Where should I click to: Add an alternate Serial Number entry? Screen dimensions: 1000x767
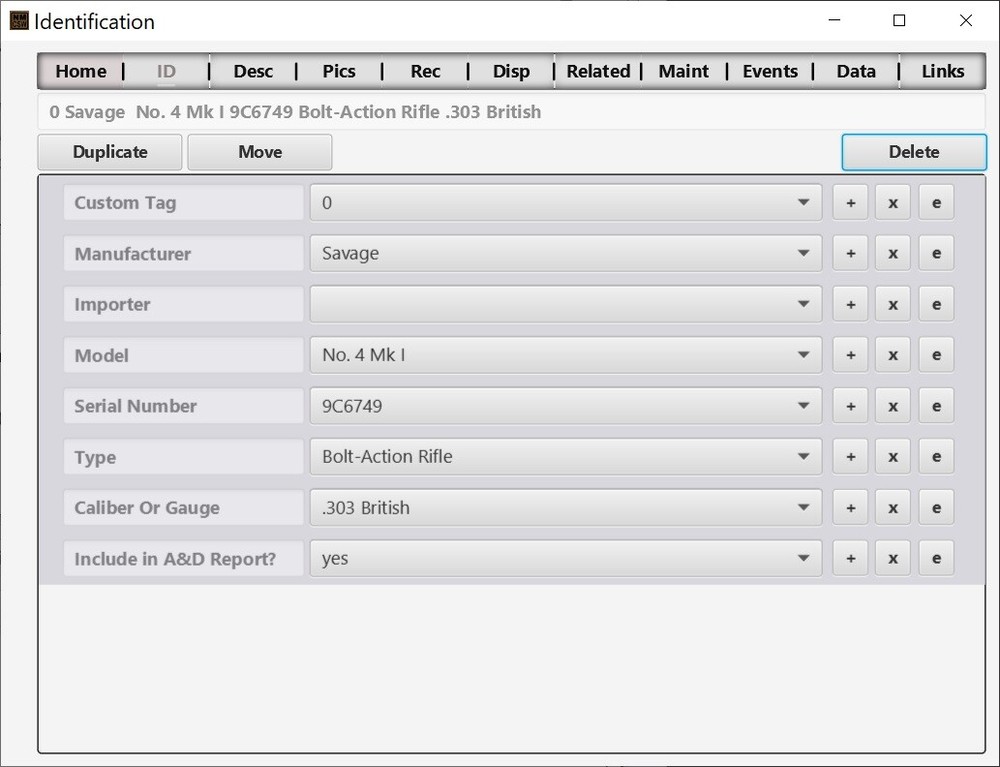point(850,405)
